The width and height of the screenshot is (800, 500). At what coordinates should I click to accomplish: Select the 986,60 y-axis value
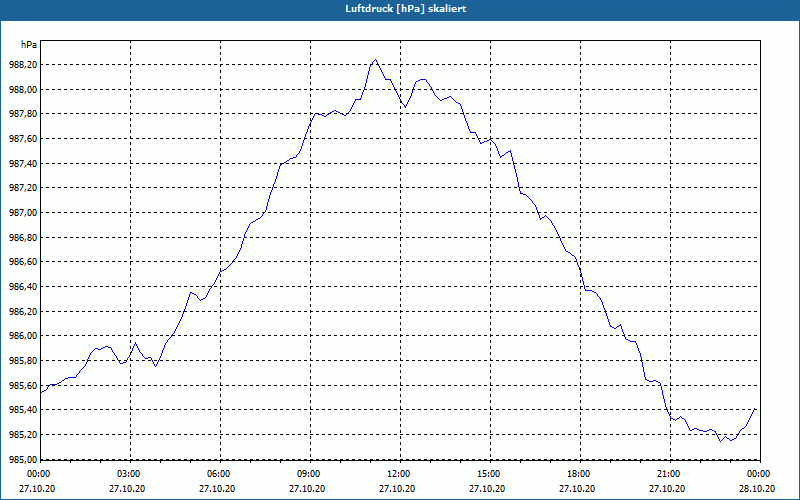(23, 262)
